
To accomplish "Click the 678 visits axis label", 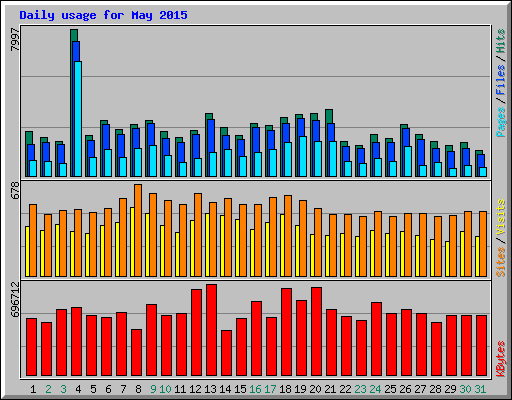I will point(15,190).
